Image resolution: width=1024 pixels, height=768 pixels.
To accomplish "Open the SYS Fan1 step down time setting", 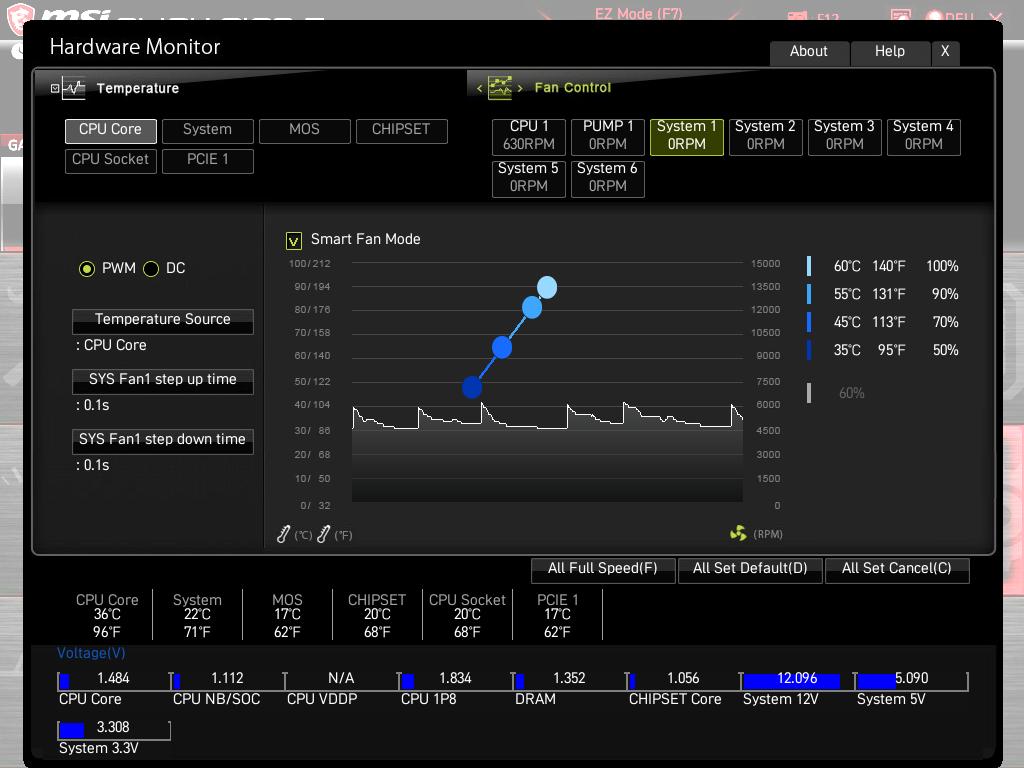I will pos(163,441).
